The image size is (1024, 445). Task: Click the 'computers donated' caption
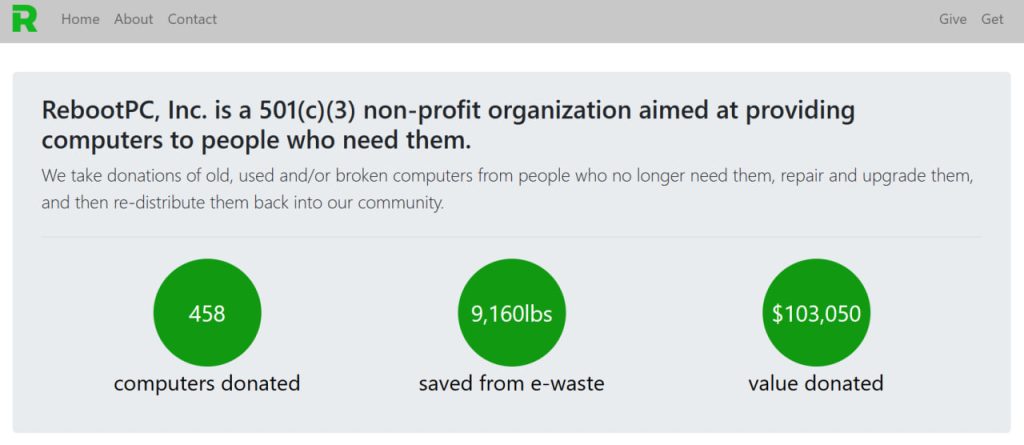(x=207, y=383)
